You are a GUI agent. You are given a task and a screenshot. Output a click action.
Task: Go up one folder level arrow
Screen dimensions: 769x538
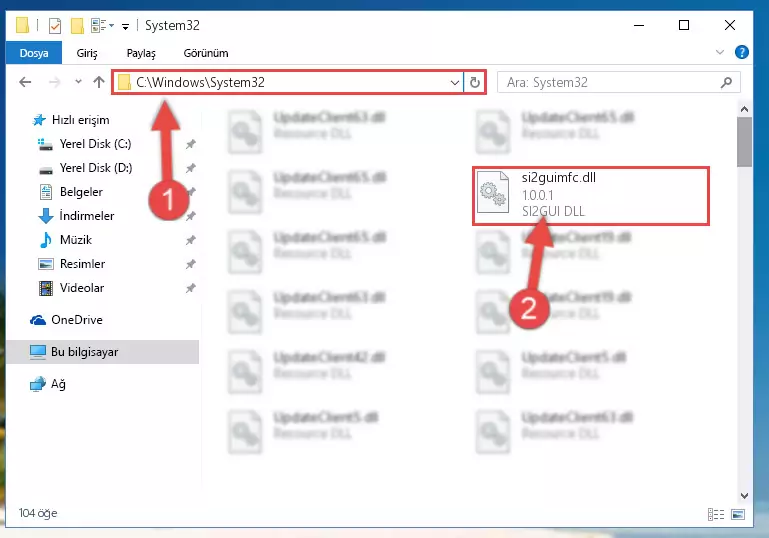tap(99, 82)
